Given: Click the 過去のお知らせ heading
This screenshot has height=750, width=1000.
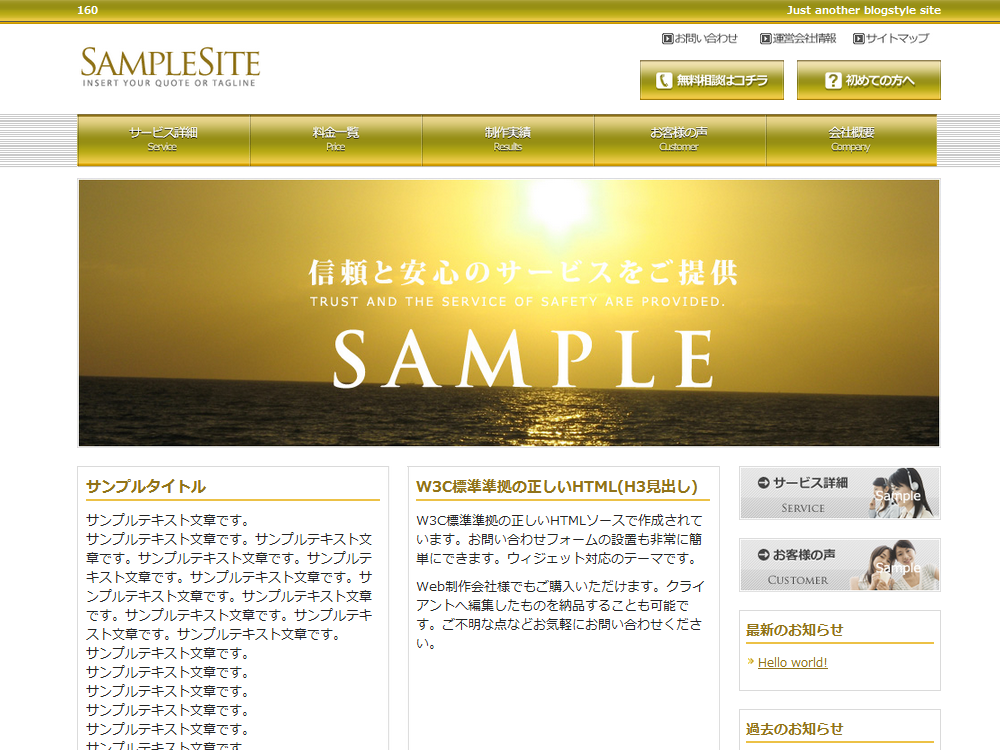Looking at the screenshot, I should click(795, 729).
